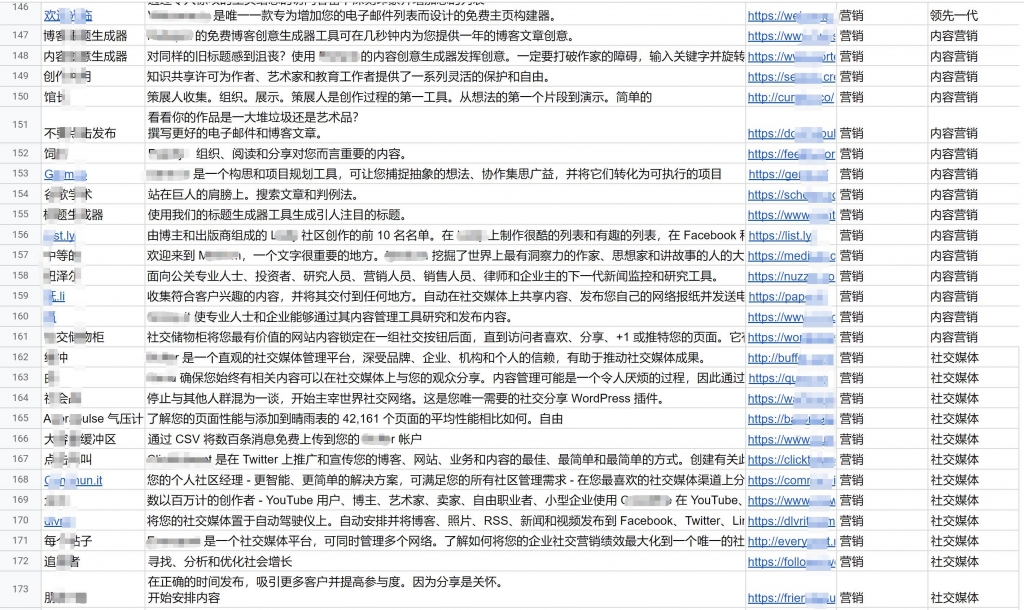Select the 内容营销 cell in row 161

(x=973, y=337)
